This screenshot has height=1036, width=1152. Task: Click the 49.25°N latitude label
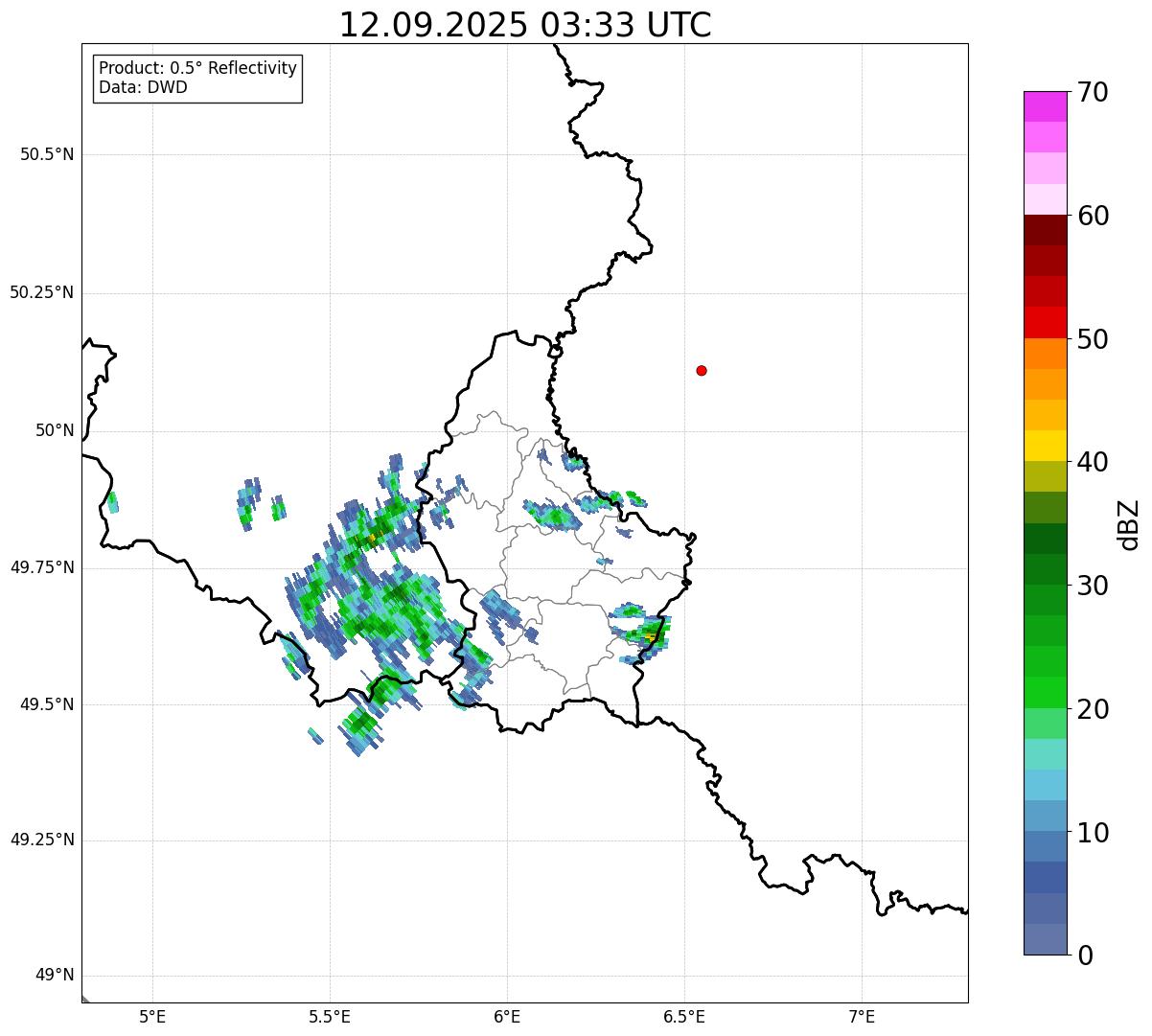point(42,840)
